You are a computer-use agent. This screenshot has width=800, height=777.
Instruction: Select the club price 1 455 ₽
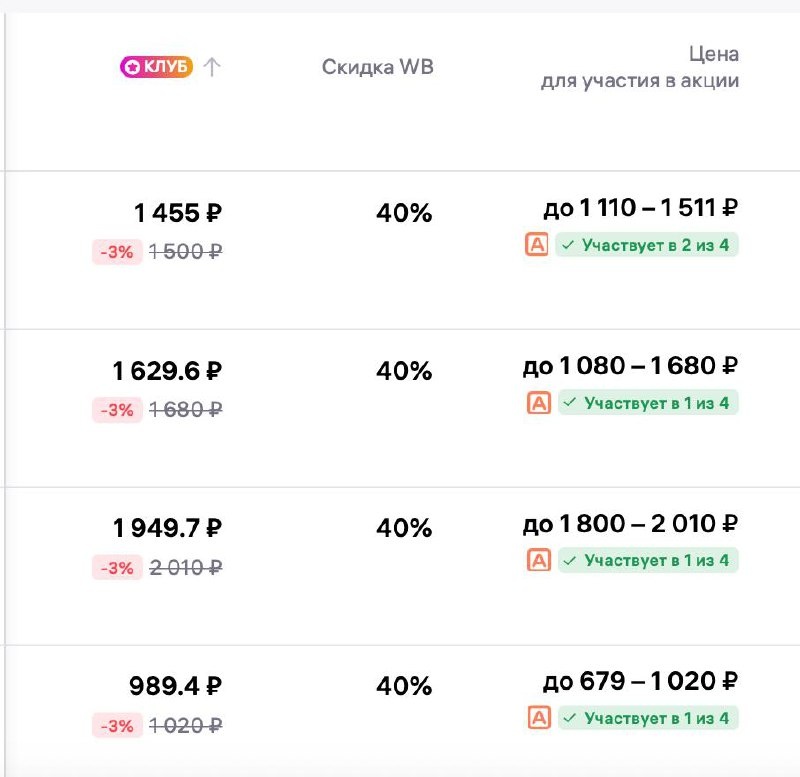point(178,213)
